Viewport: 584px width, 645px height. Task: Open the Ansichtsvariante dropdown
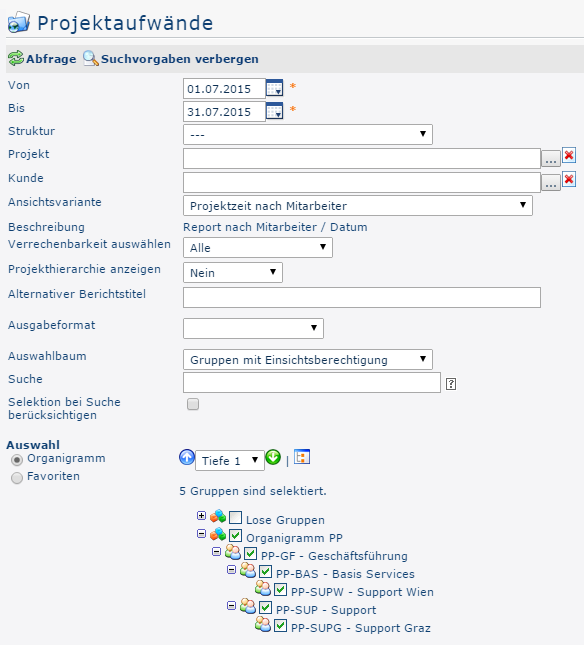pyautogui.click(x=358, y=206)
